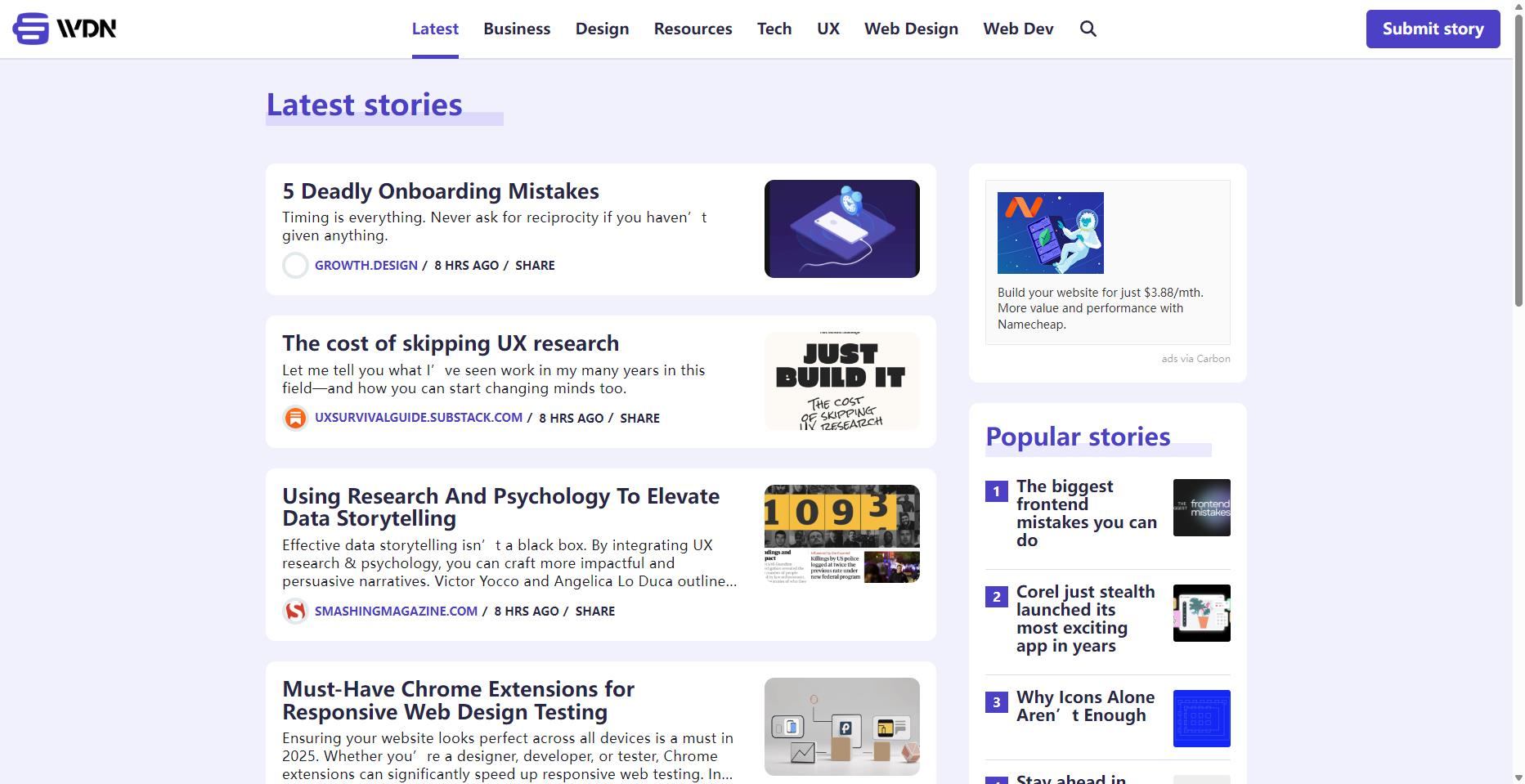This screenshot has height=784, width=1525.
Task: Click the Namecheap ad image
Action: click(x=1051, y=233)
